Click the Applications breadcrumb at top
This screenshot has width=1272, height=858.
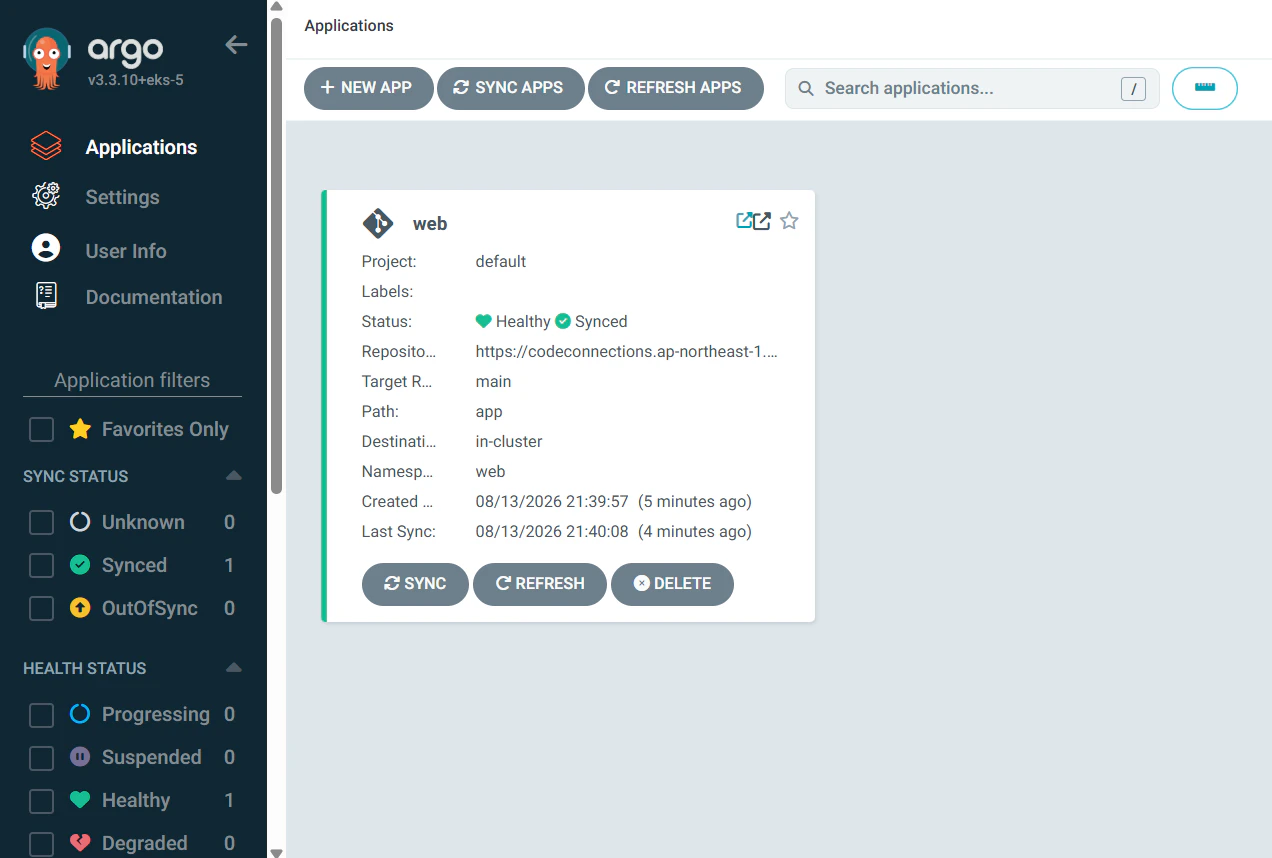click(x=349, y=26)
